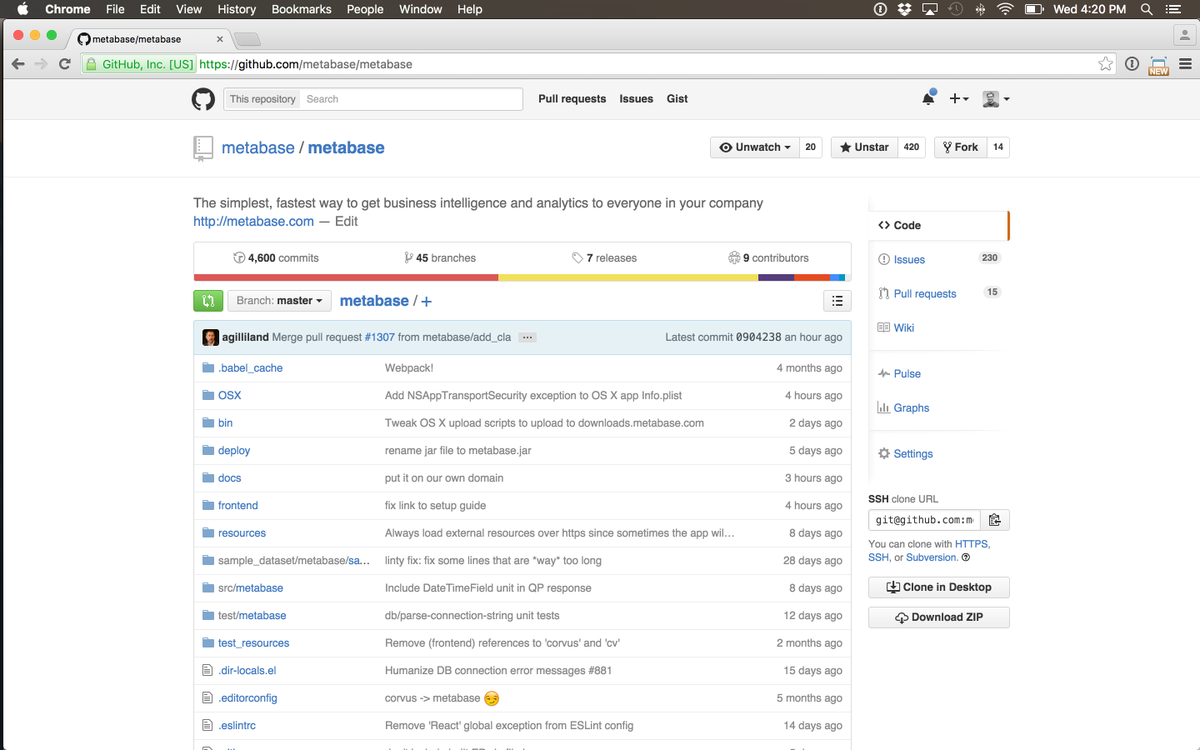The width and height of the screenshot is (1200, 750).
Task: Click the red segment of language bar
Action: [346, 277]
